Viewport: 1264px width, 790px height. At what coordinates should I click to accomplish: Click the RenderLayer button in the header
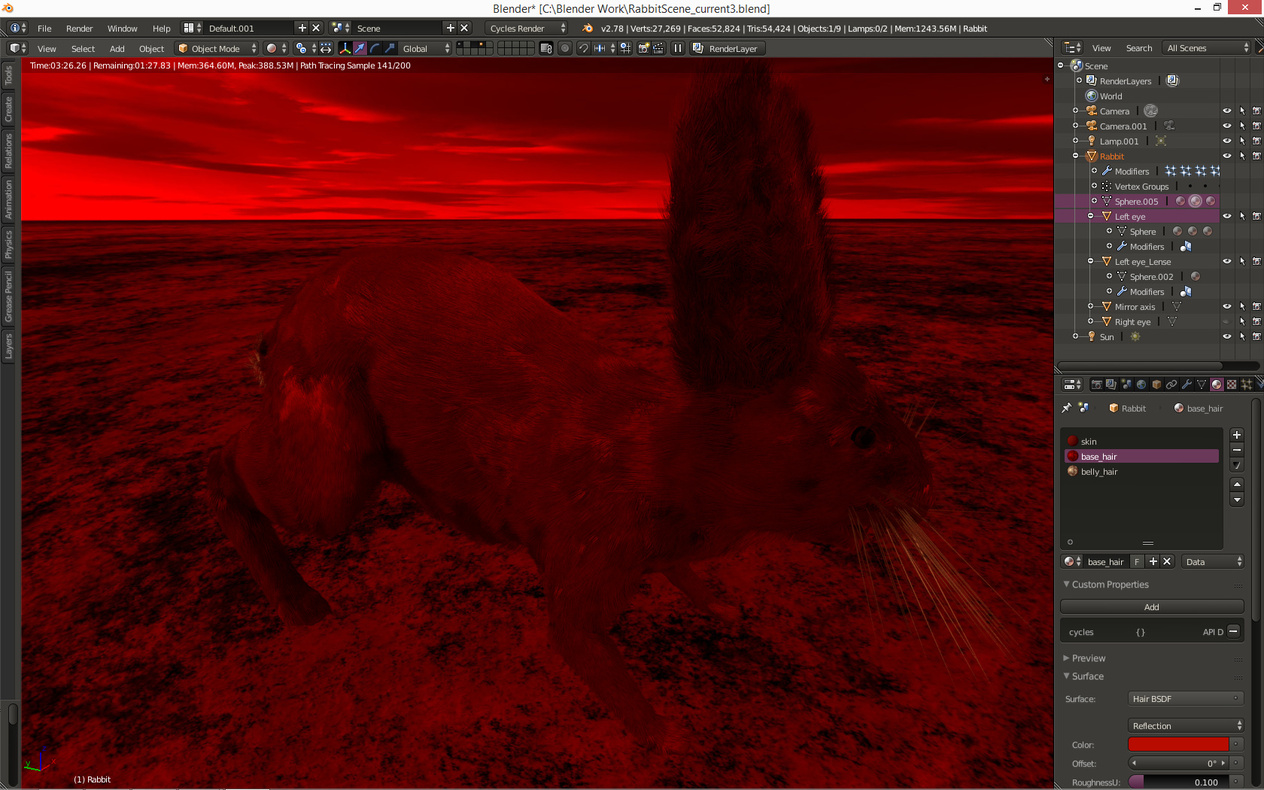click(x=727, y=48)
